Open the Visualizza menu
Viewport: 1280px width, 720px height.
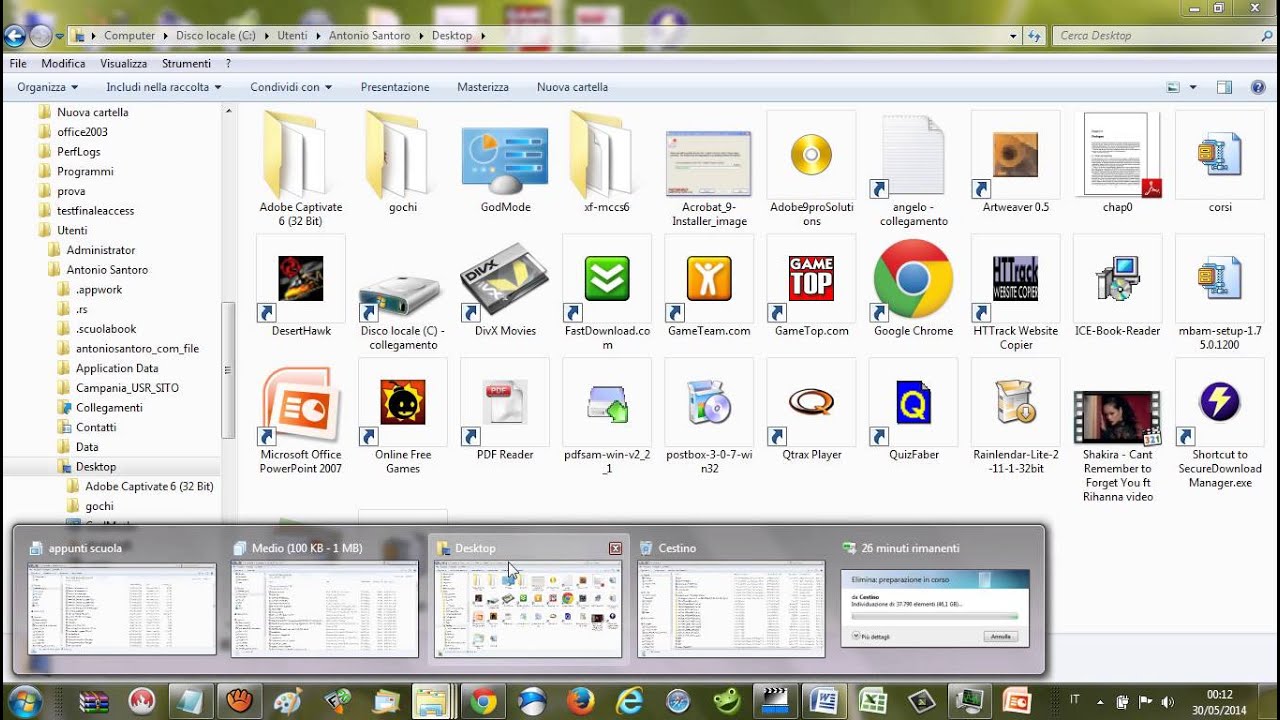pos(123,63)
